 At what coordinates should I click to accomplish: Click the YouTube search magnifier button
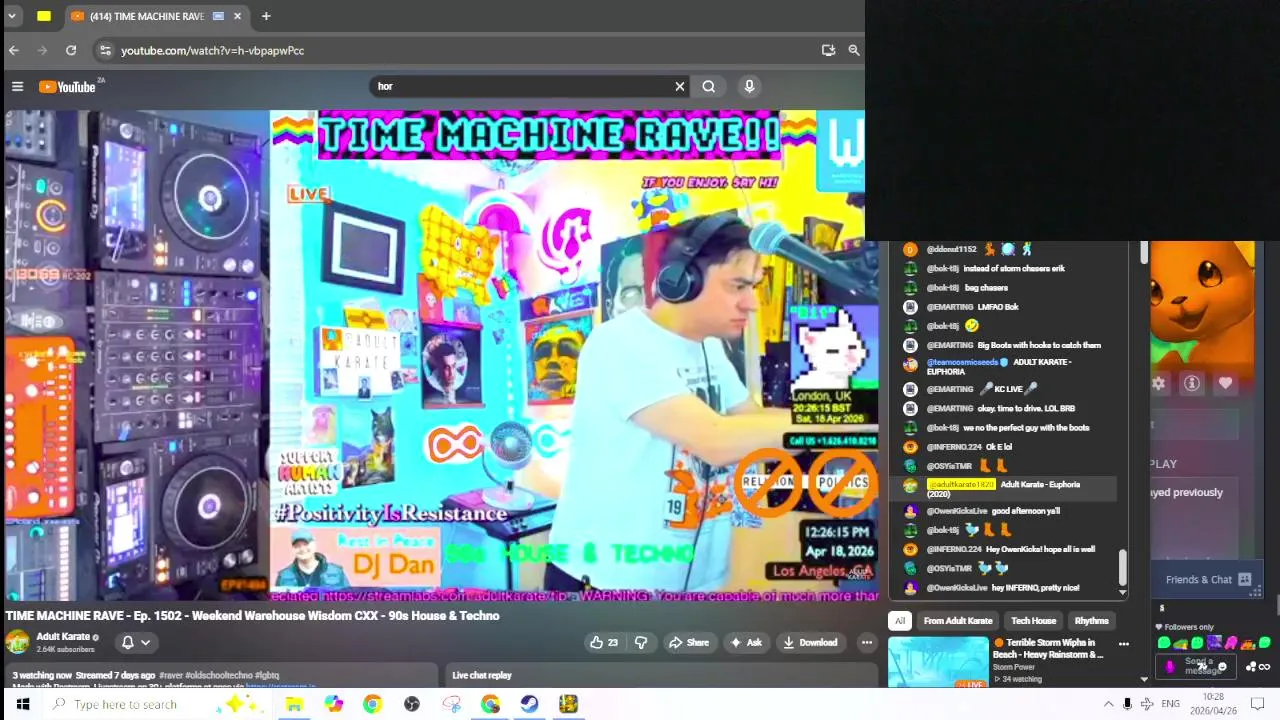point(709,86)
